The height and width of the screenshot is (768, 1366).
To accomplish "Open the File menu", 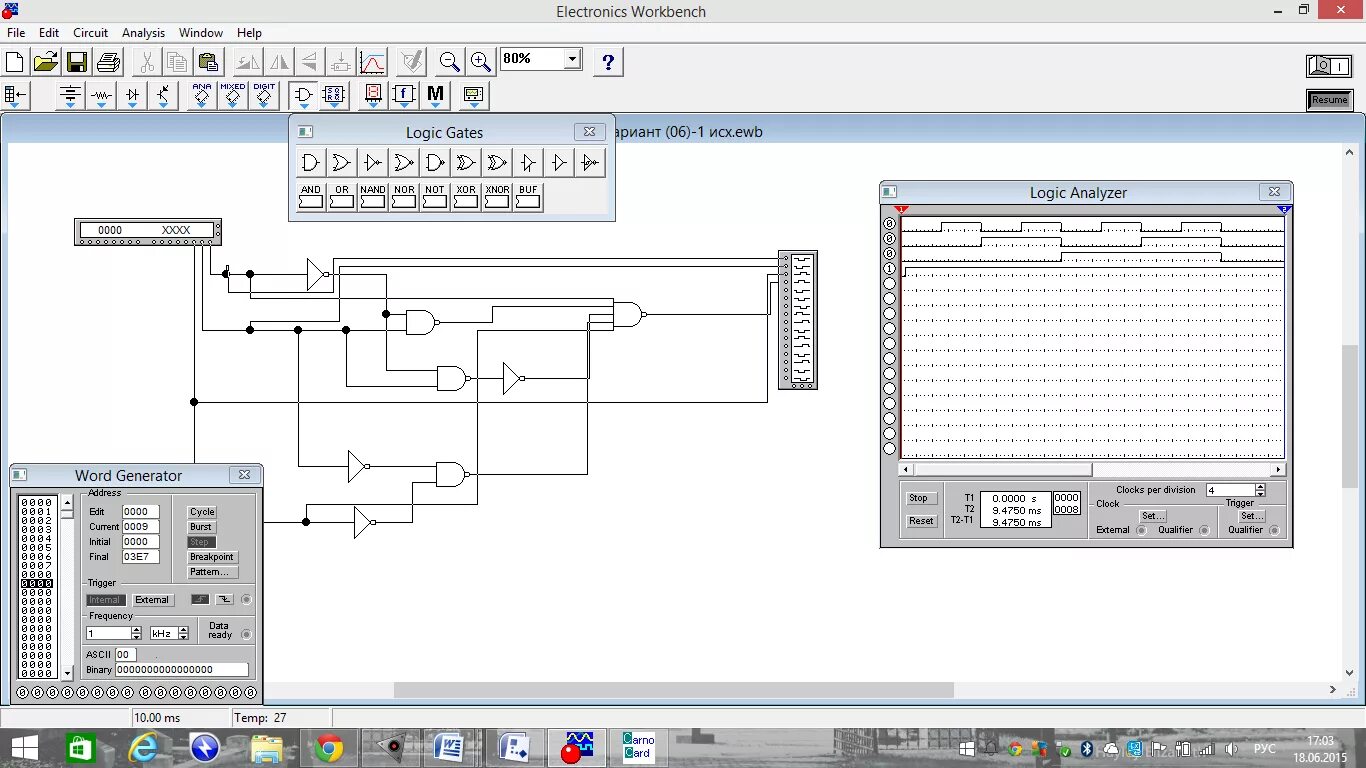I will [16, 33].
